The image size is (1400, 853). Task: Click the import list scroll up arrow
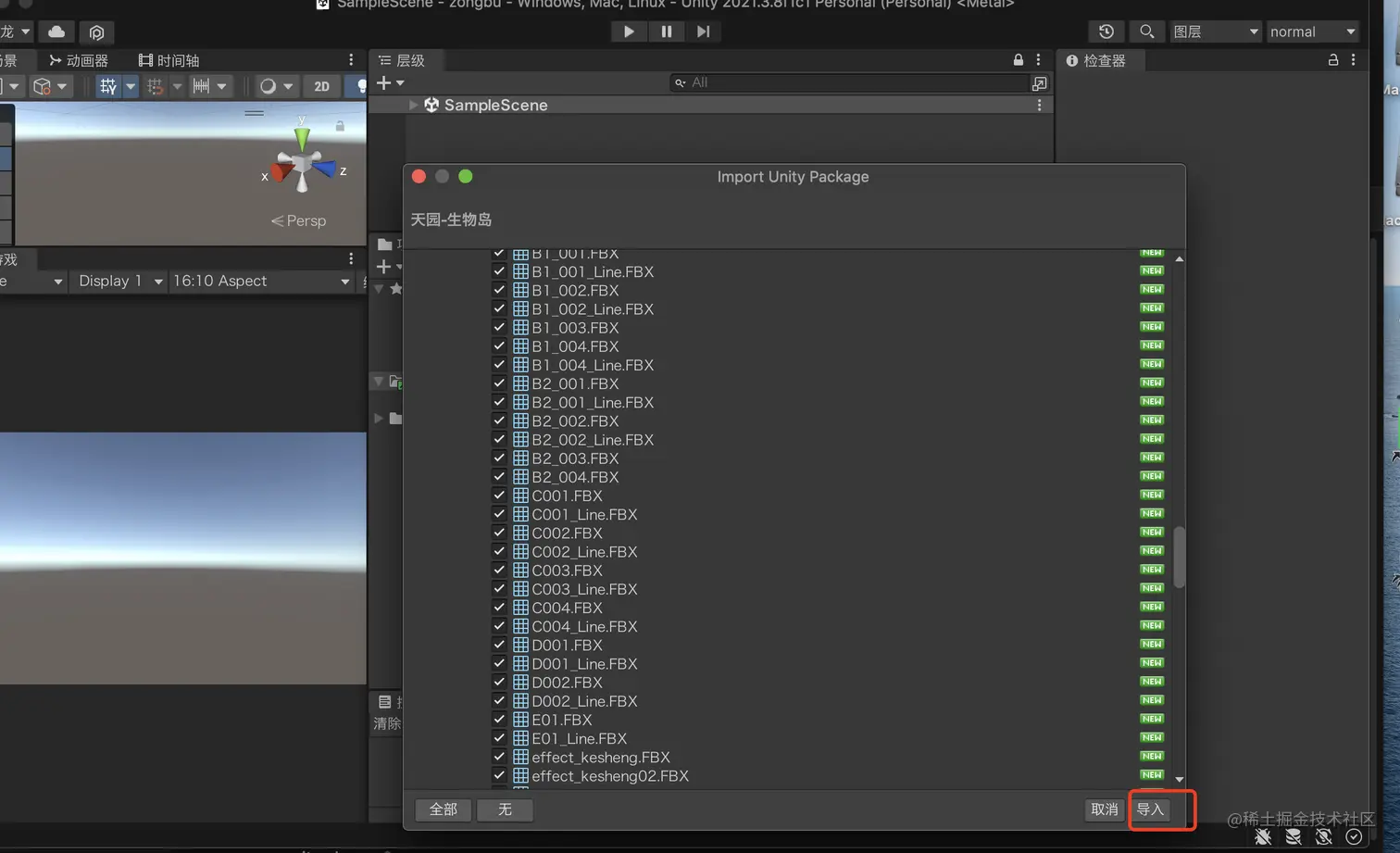tap(1179, 258)
